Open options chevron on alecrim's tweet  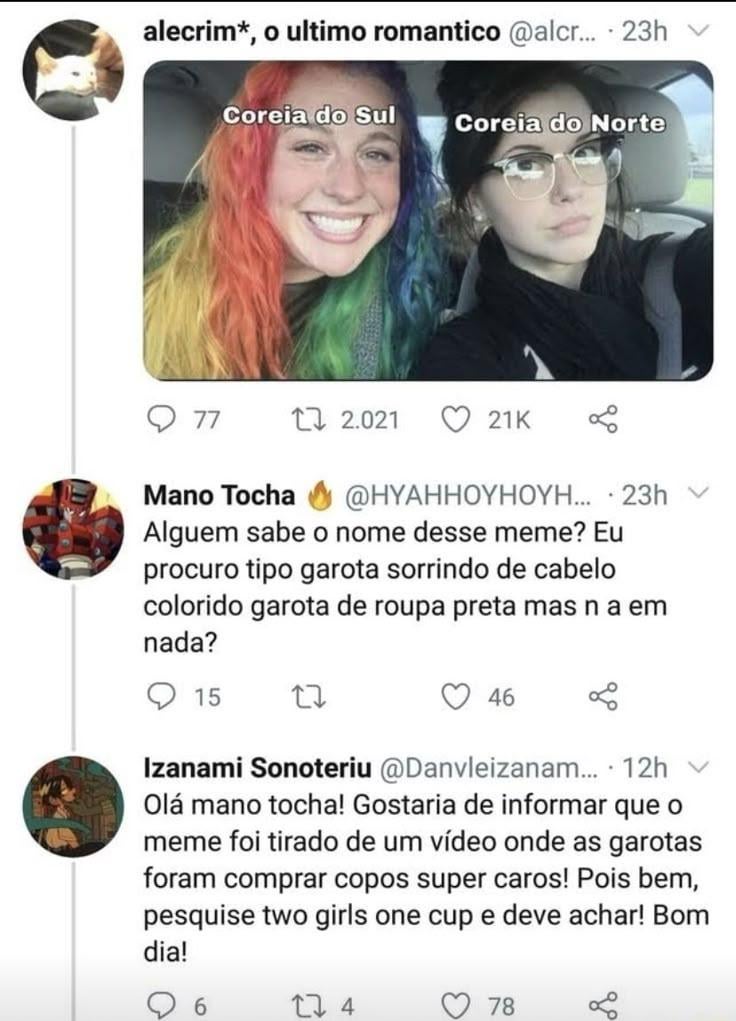point(701,31)
